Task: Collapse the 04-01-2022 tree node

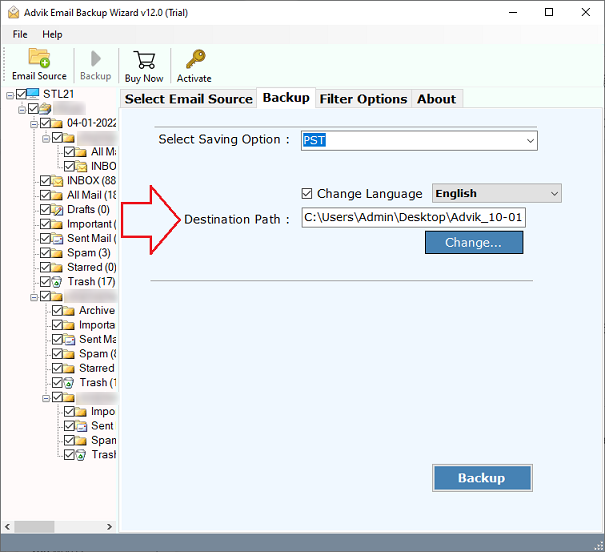Action: tap(34, 124)
